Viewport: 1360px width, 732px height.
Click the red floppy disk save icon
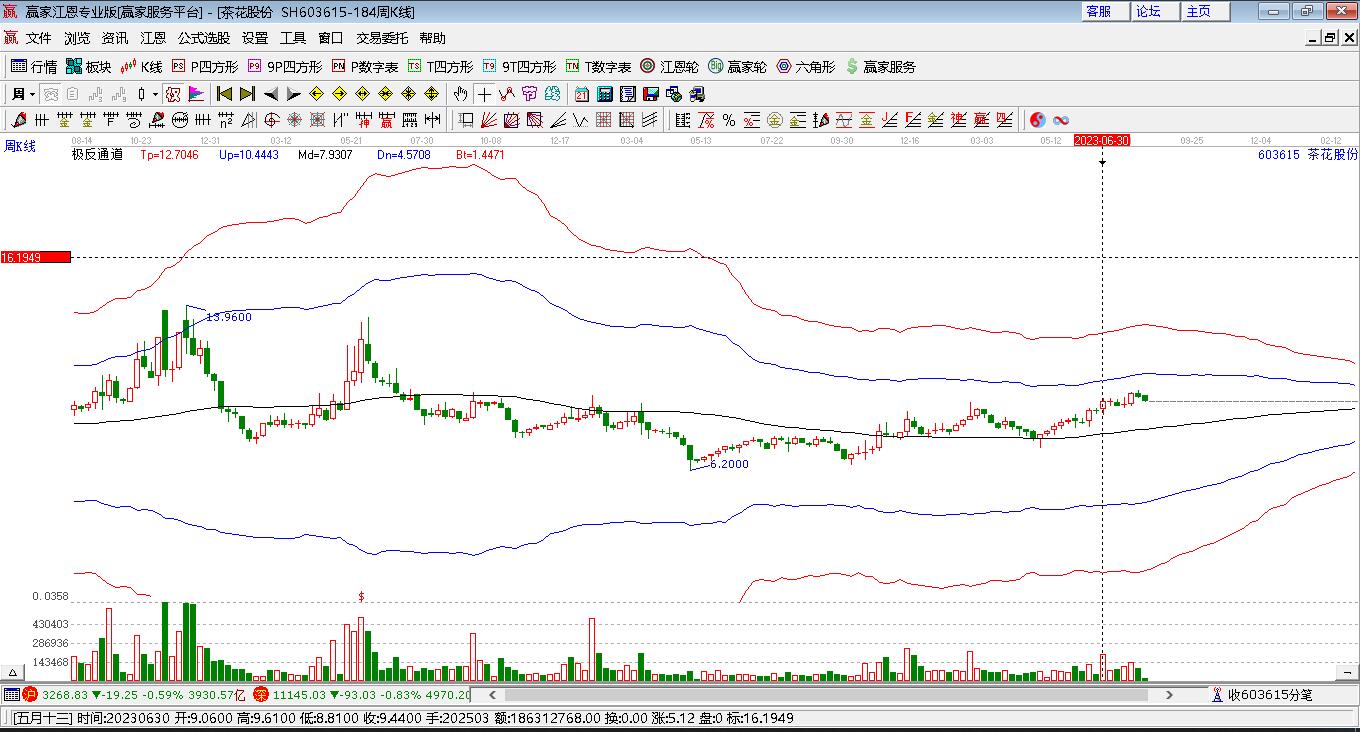[x=651, y=94]
